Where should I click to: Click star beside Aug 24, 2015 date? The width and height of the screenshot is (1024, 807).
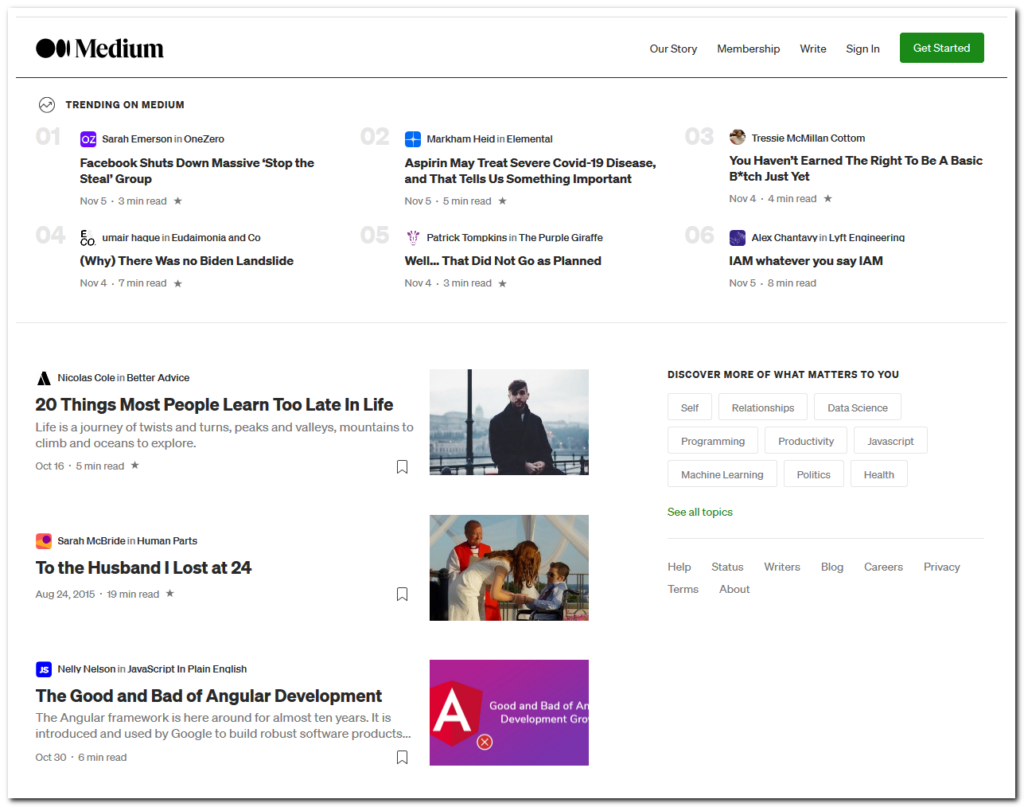[x=170, y=593]
